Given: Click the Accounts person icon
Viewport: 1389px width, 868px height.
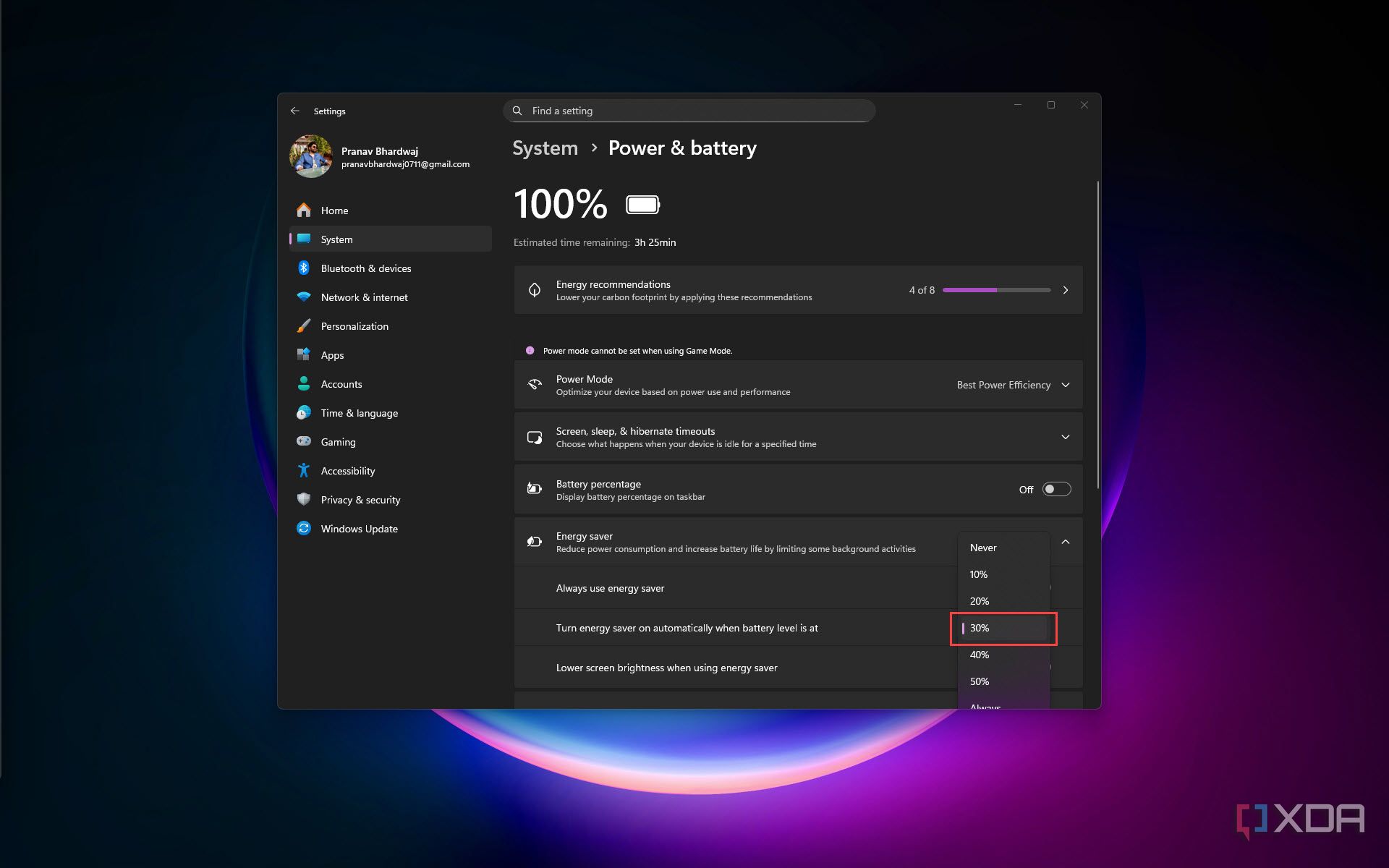Looking at the screenshot, I should pos(304,384).
